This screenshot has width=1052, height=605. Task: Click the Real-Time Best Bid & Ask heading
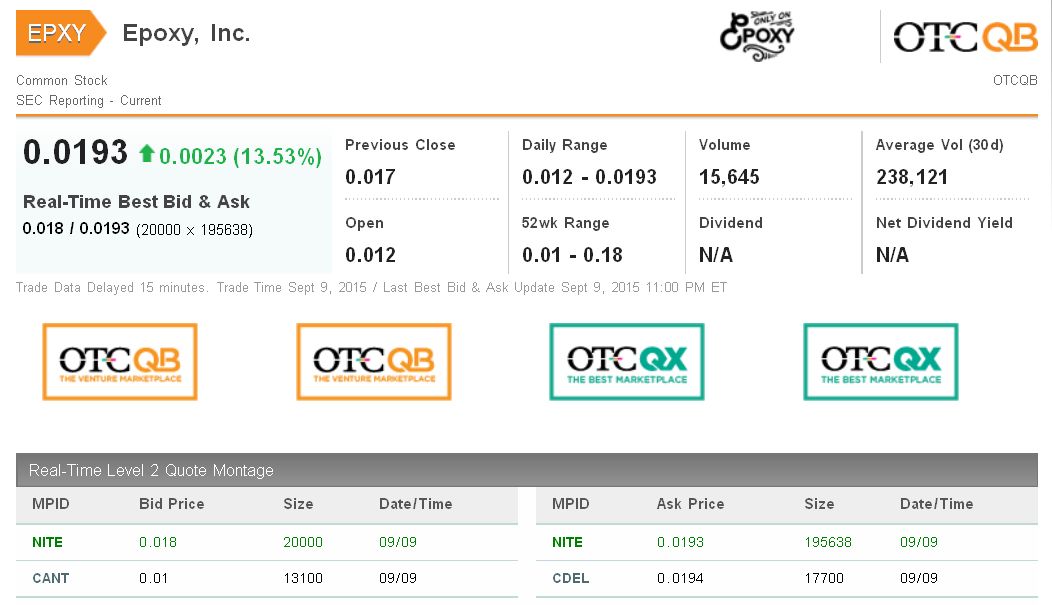(136, 202)
